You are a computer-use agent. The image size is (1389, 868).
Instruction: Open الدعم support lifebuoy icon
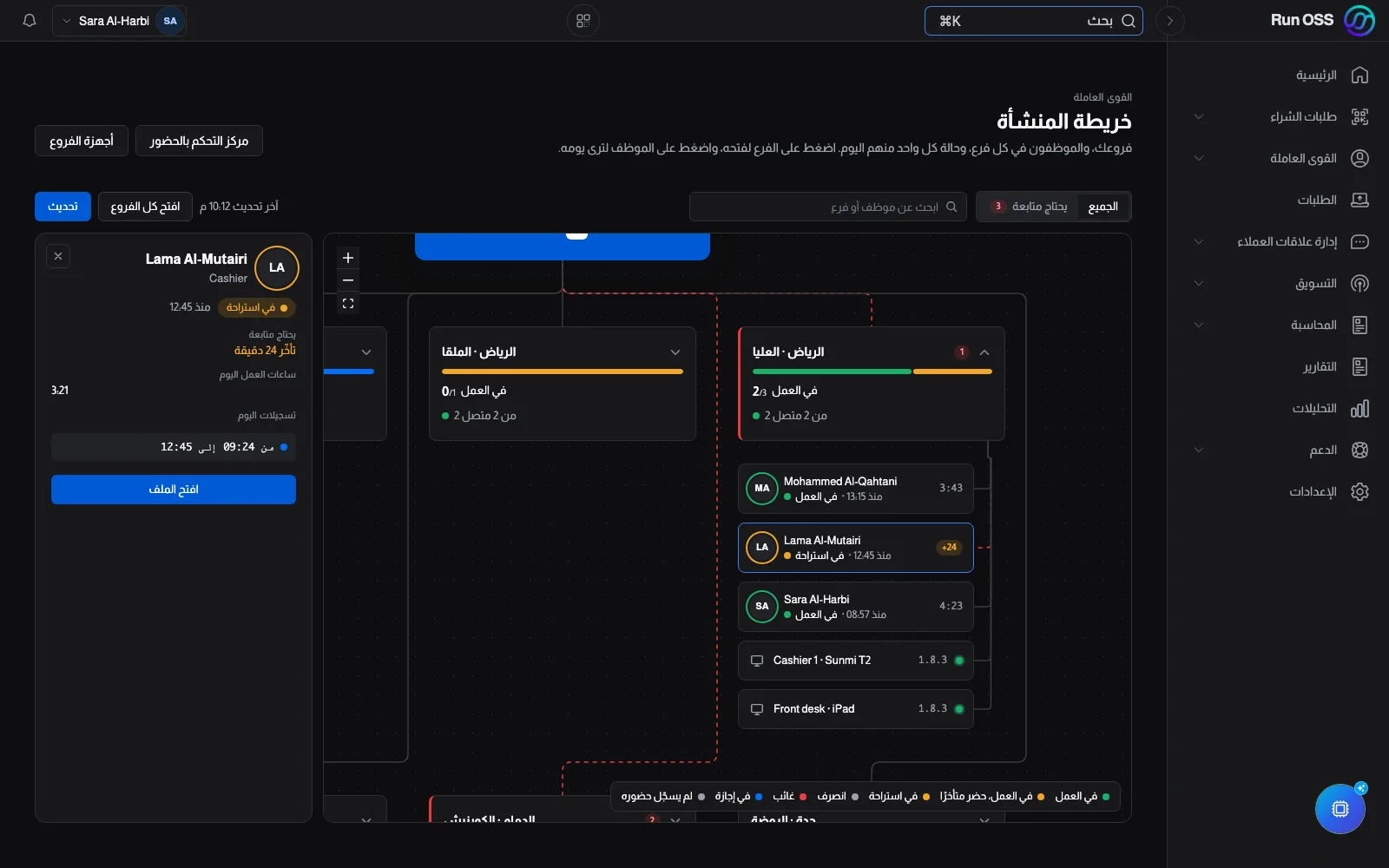coord(1359,450)
